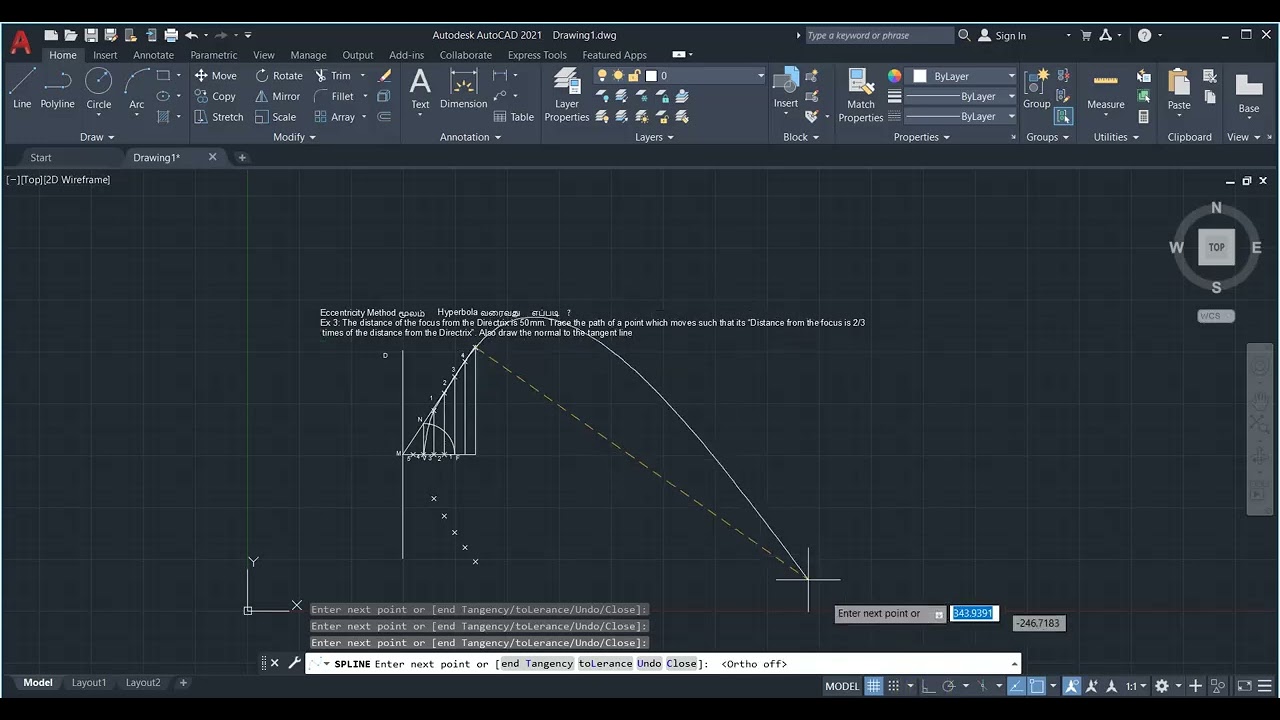
Task: Click the MODEL space button
Action: coord(842,686)
